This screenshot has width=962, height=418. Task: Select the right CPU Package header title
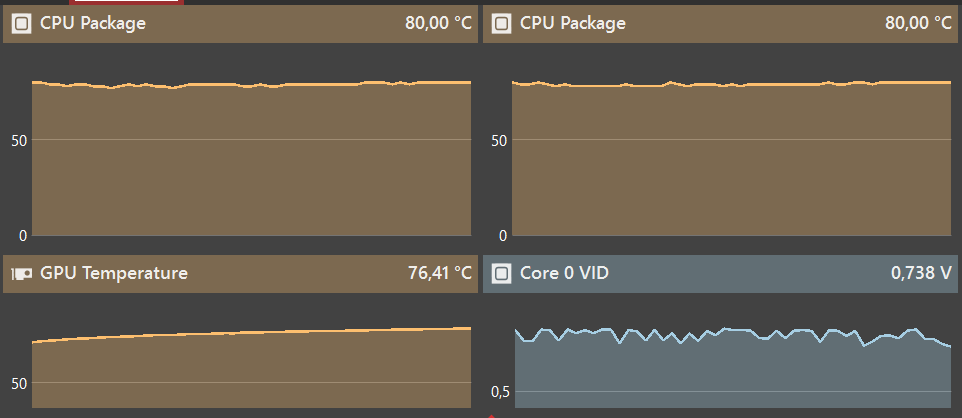coord(573,24)
